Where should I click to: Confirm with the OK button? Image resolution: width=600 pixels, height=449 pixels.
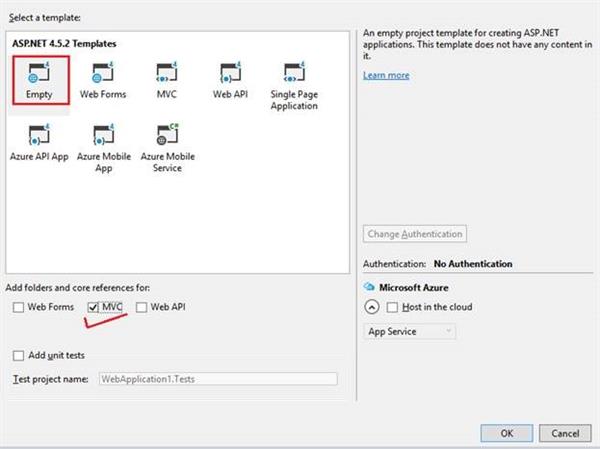tap(507, 432)
